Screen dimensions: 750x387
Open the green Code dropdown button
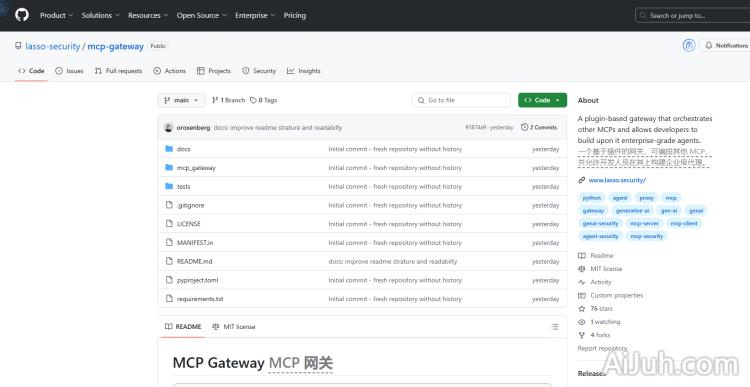coord(542,100)
